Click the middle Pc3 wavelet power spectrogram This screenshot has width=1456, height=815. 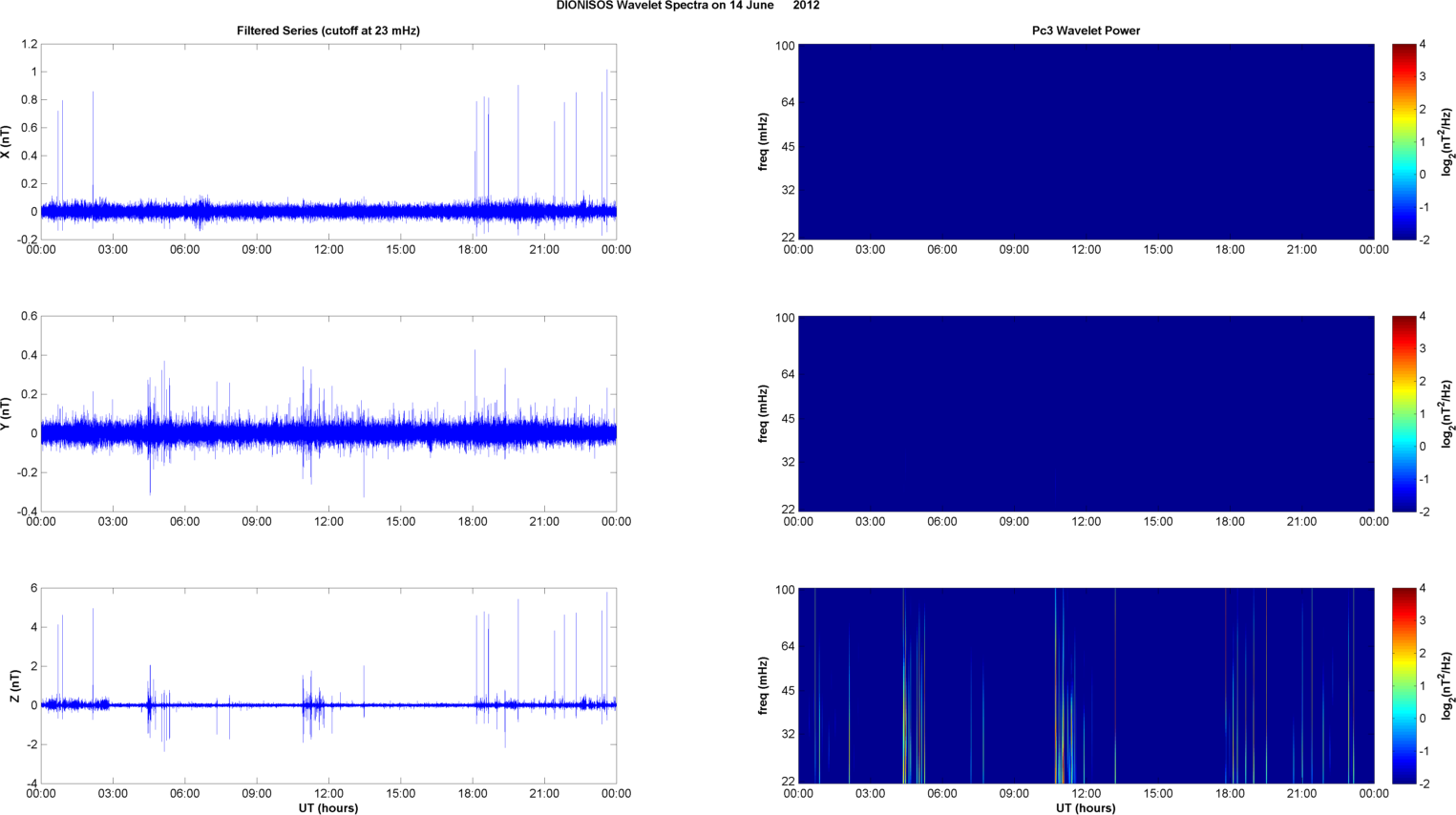1086,413
